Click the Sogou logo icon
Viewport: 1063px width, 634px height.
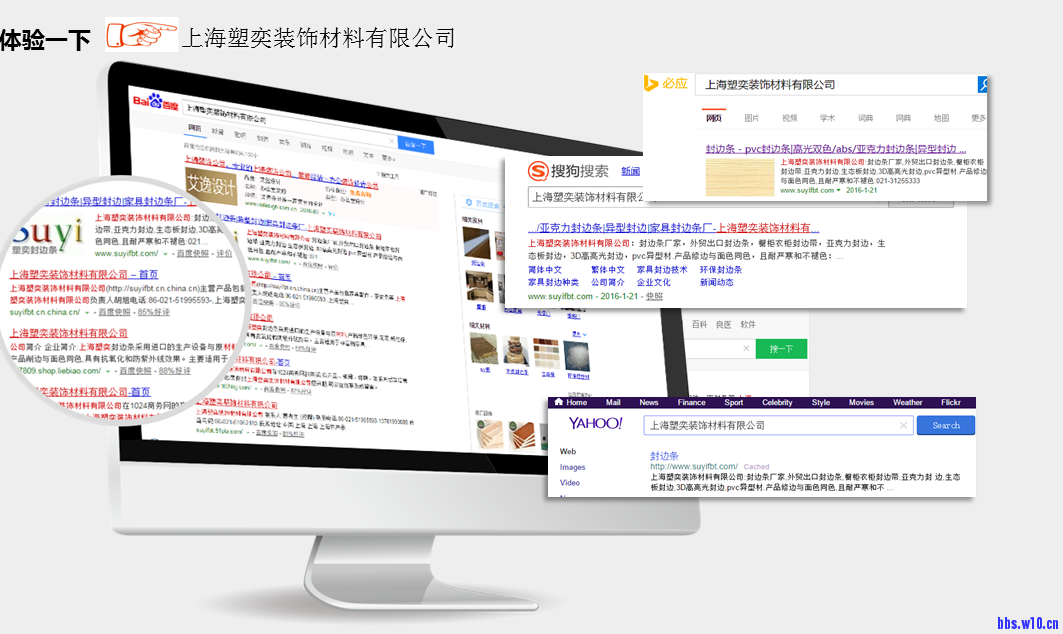click(539, 171)
